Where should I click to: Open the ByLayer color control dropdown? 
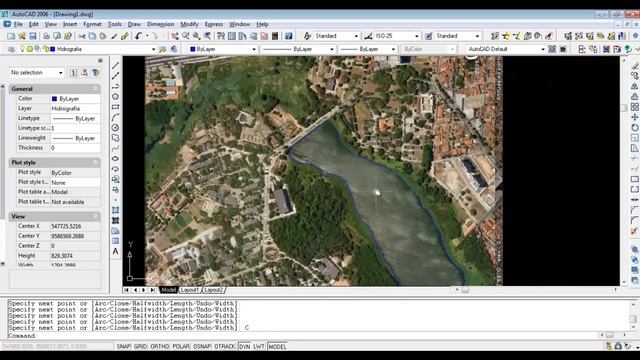tap(254, 49)
